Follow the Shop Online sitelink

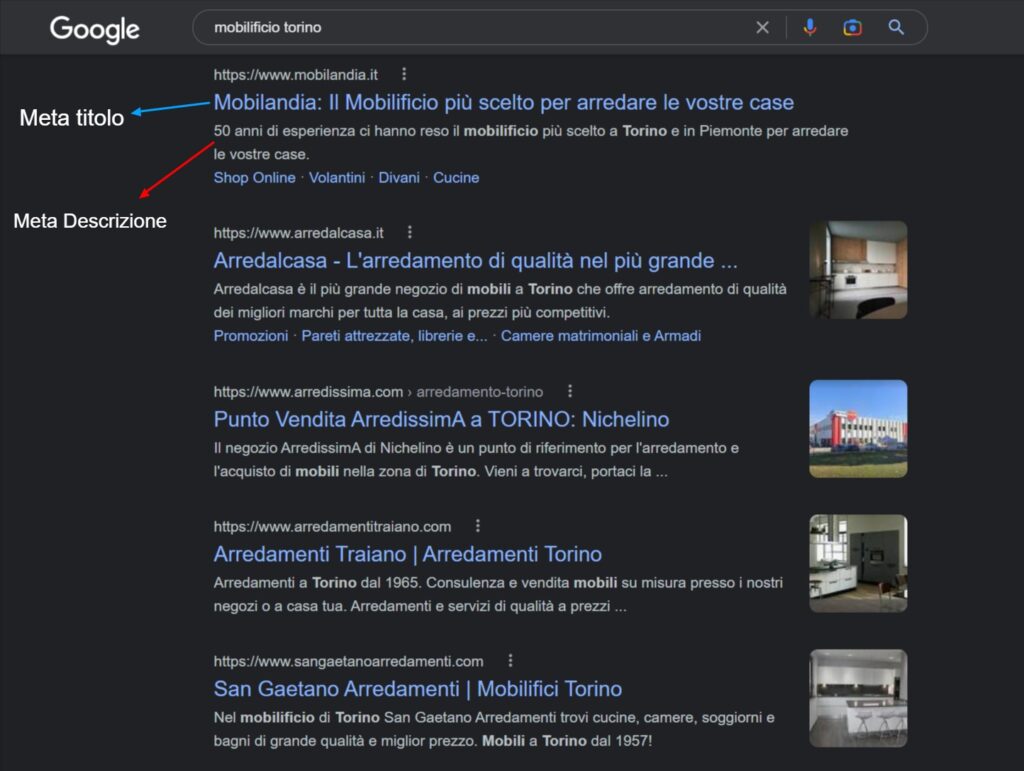[255, 178]
